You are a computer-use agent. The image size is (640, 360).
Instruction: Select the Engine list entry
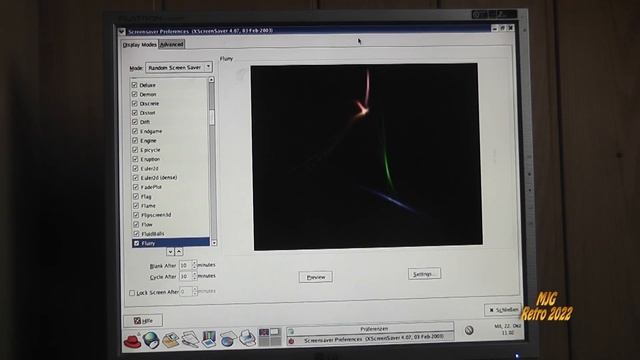148,140
